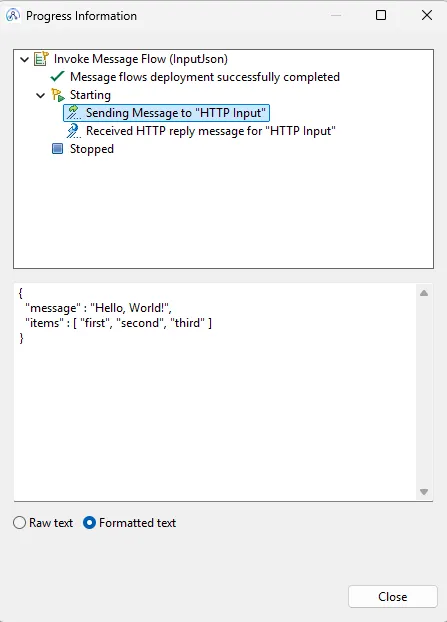The height and width of the screenshot is (622, 447).
Task: Click the Close button
Action: tap(393, 597)
